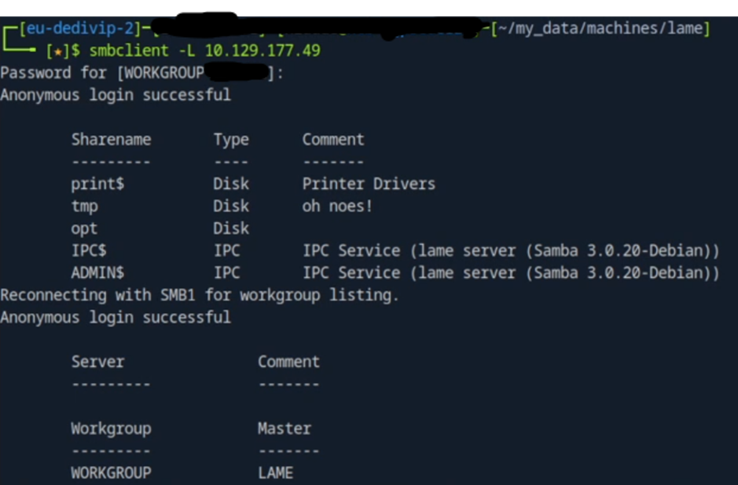Click the Reconnecting with SMB1 line
The image size is (738, 485).
tap(199, 295)
